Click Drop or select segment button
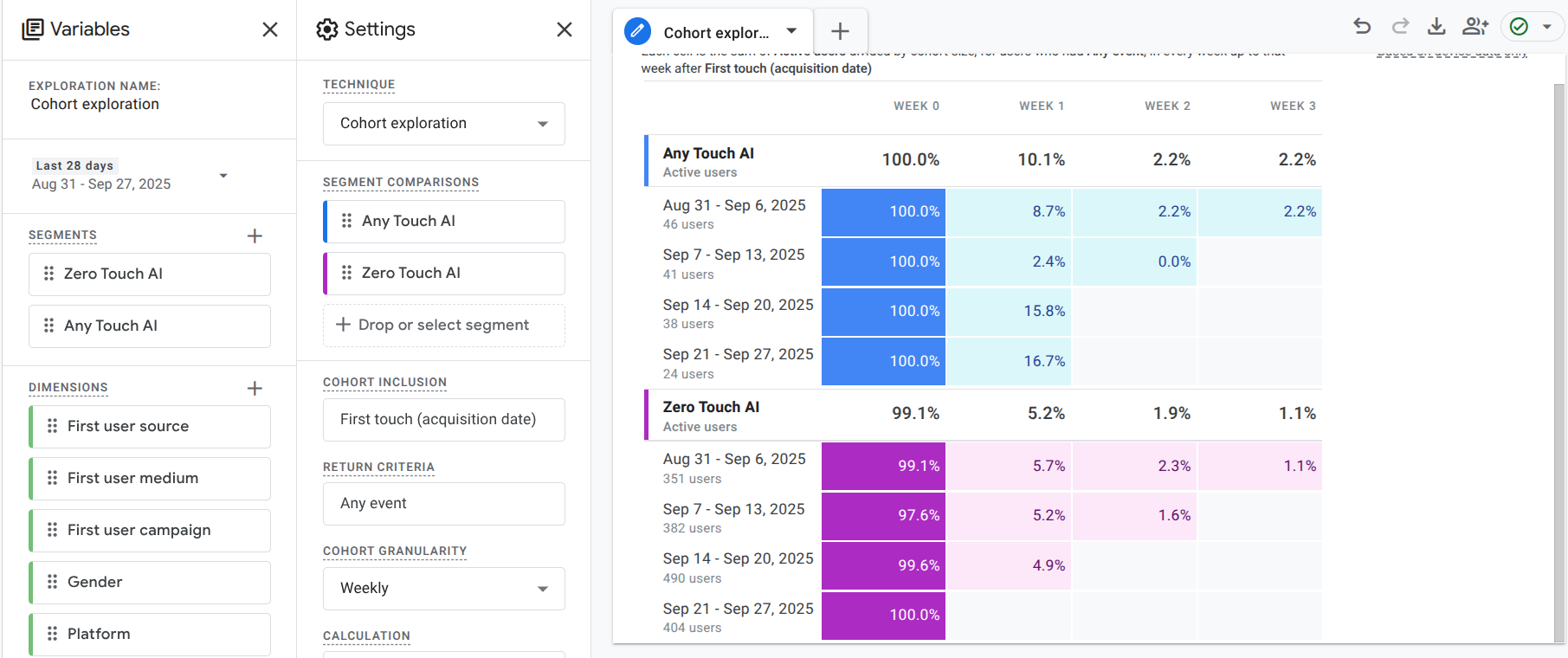1568x658 pixels. [x=443, y=326]
